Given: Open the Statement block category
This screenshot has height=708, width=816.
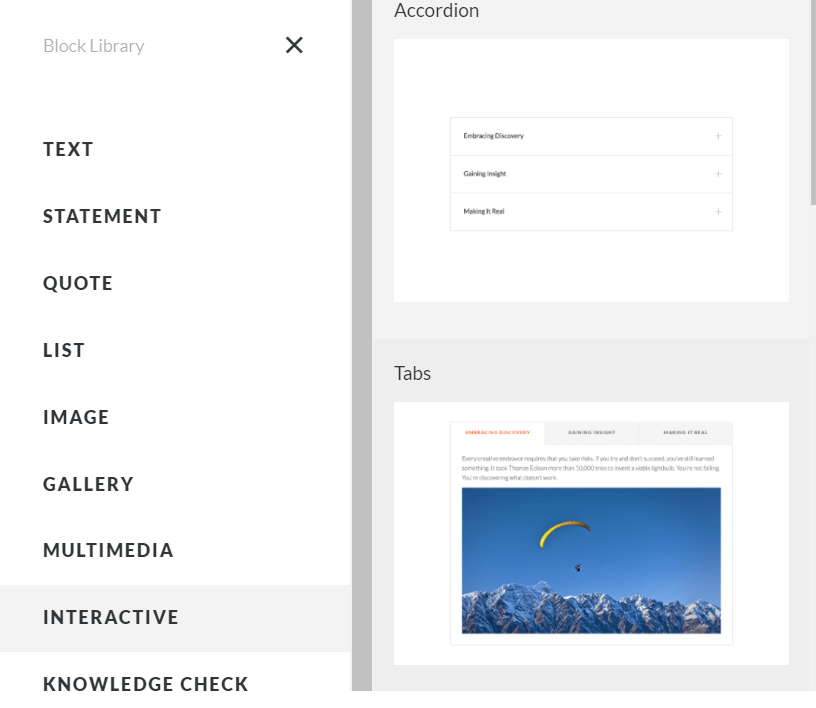Looking at the screenshot, I should click(x=102, y=216).
